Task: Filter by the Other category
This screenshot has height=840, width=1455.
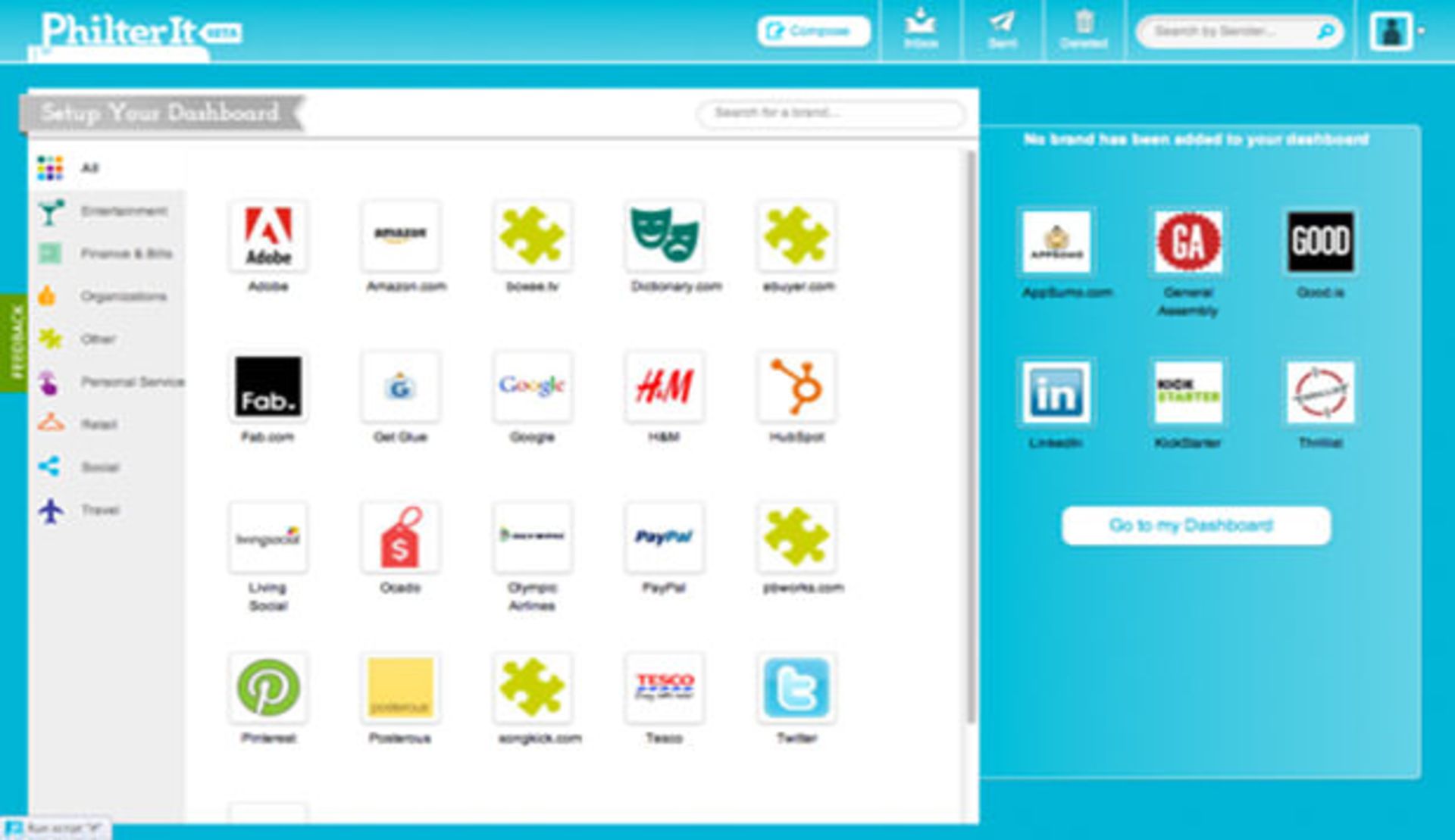Action: (106, 339)
